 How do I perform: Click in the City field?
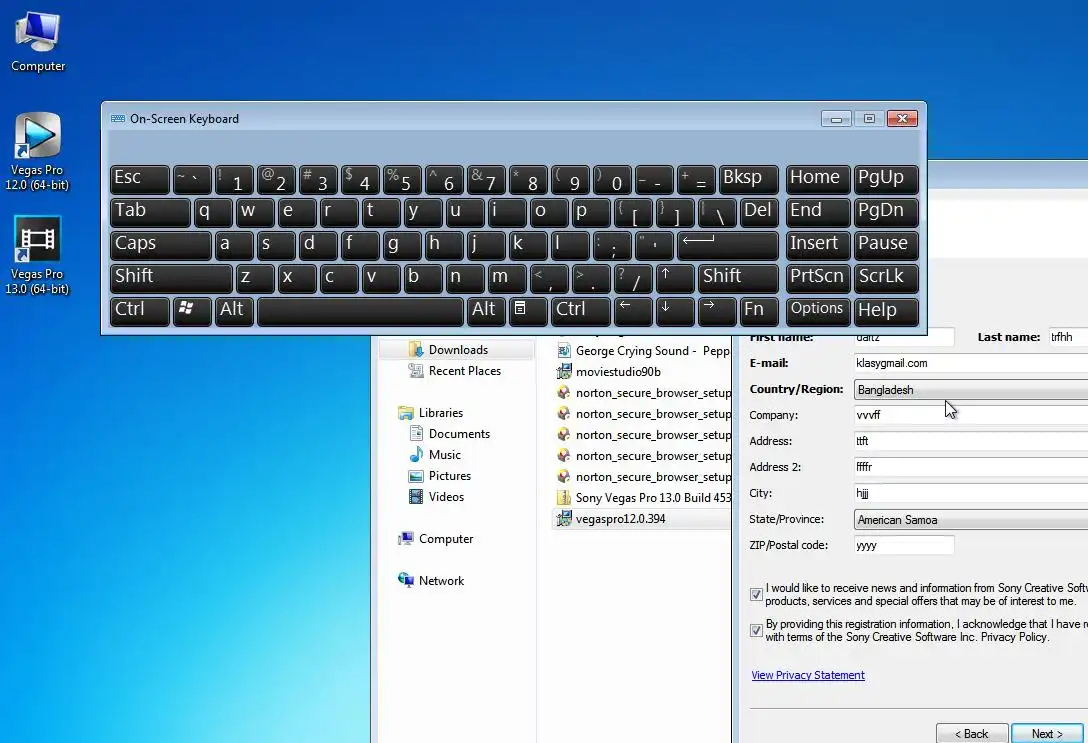(x=971, y=493)
